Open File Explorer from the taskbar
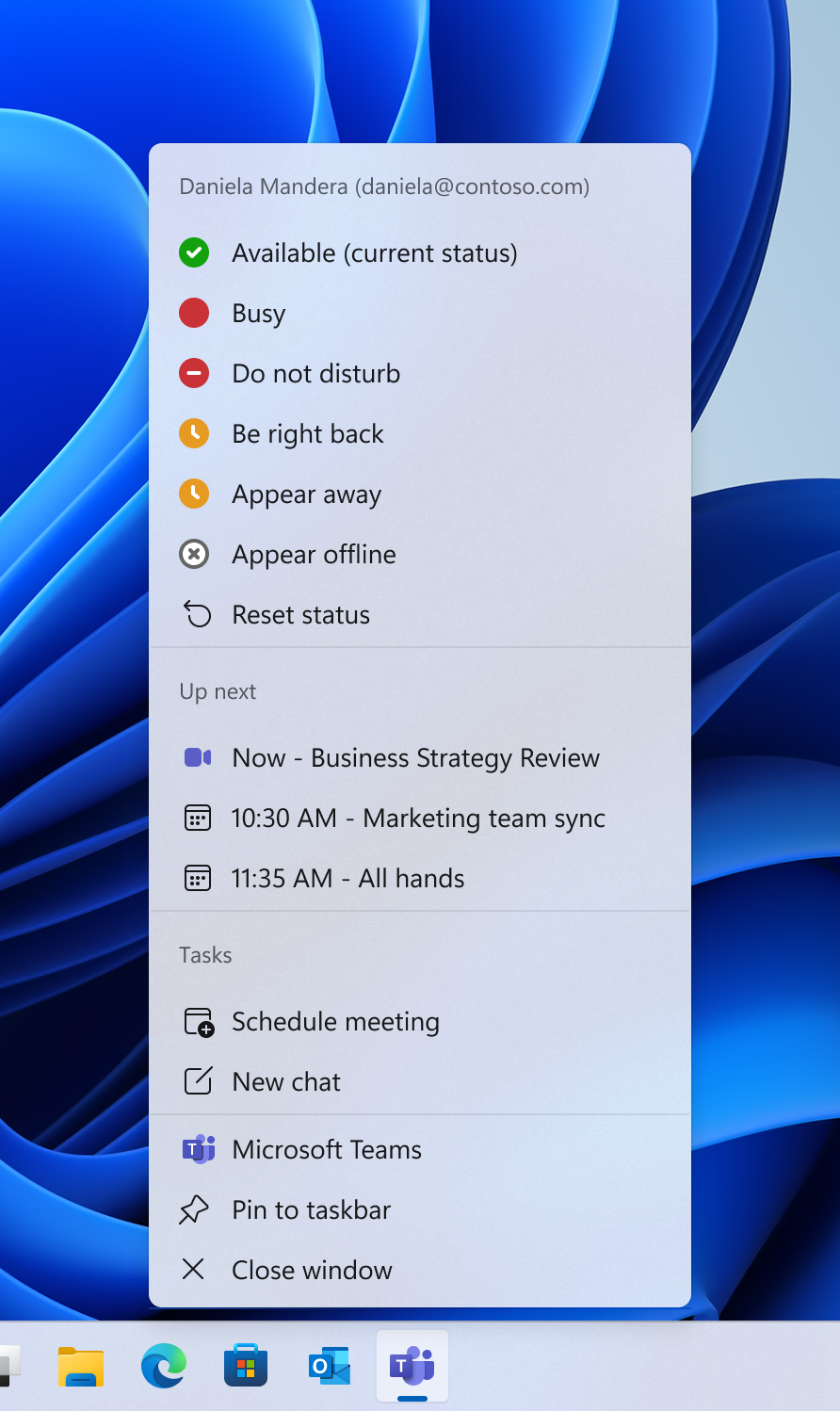This screenshot has width=840, height=1411. coord(81,1366)
